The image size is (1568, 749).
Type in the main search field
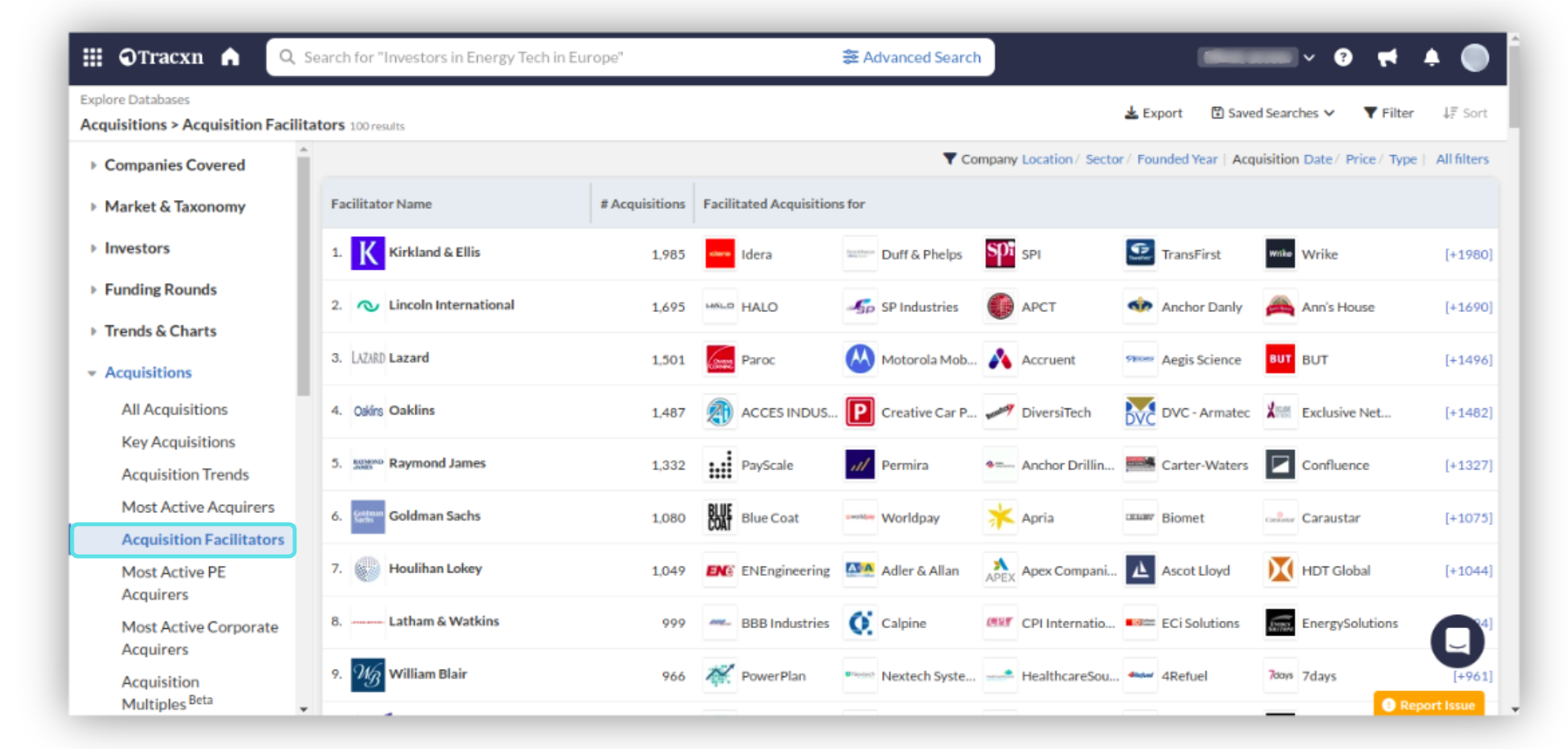(555, 57)
